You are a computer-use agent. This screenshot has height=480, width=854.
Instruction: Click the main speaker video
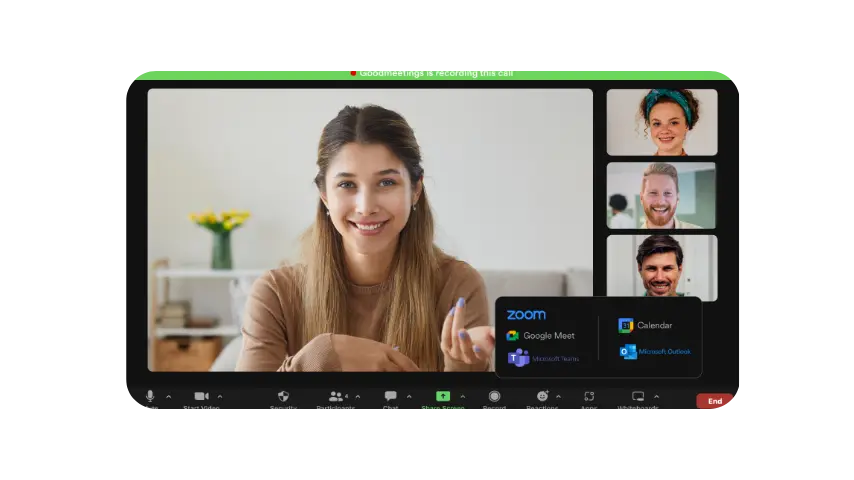370,230
